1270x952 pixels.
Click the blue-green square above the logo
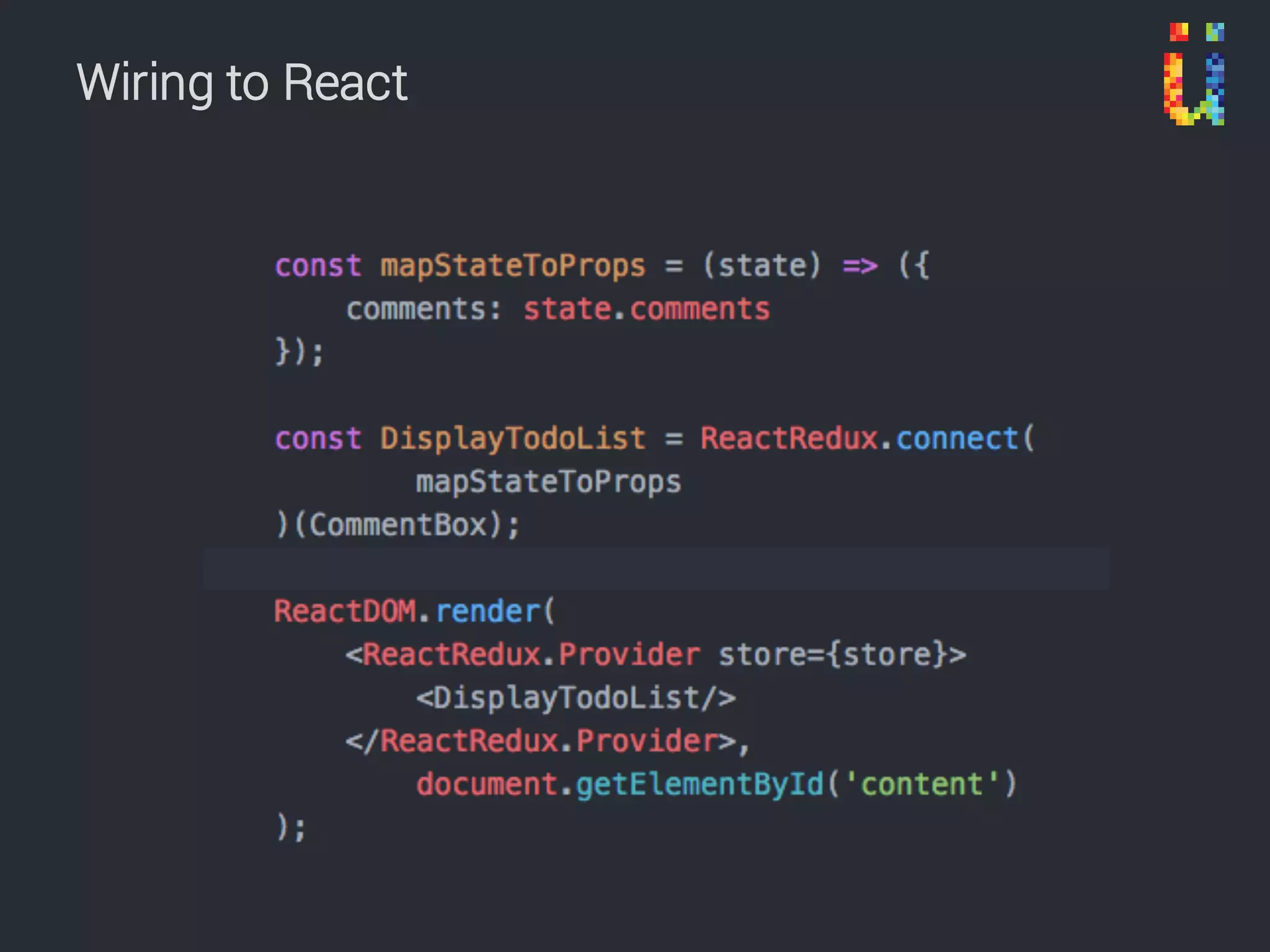(x=1214, y=32)
